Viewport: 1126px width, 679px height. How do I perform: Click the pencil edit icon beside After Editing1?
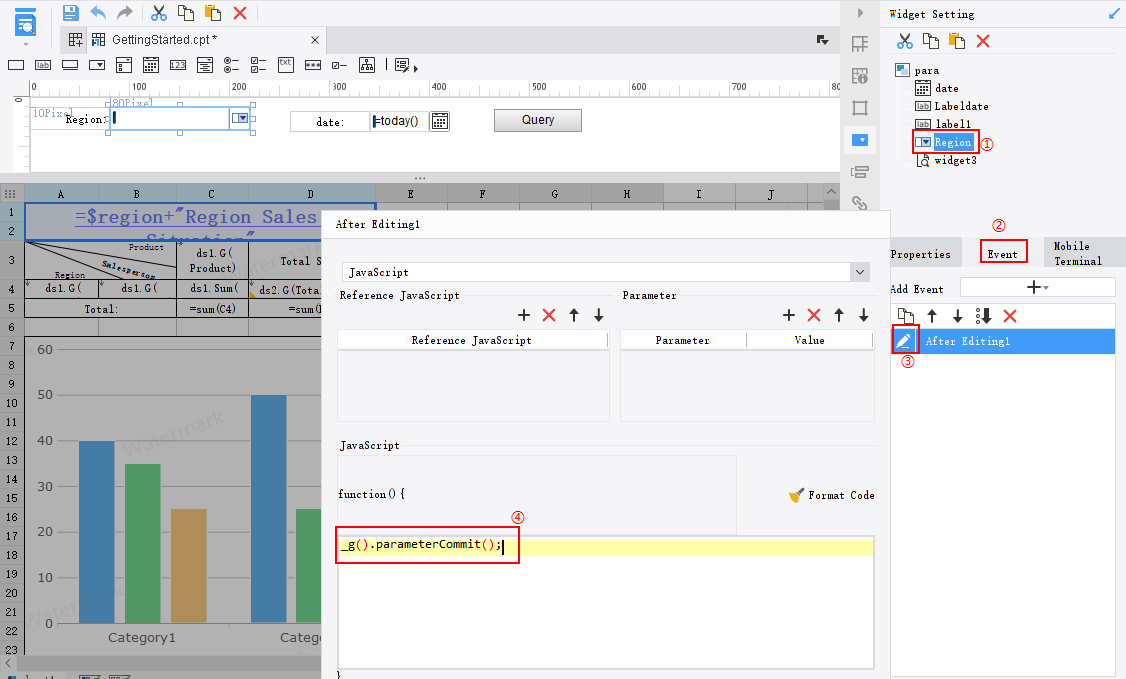tap(904, 340)
